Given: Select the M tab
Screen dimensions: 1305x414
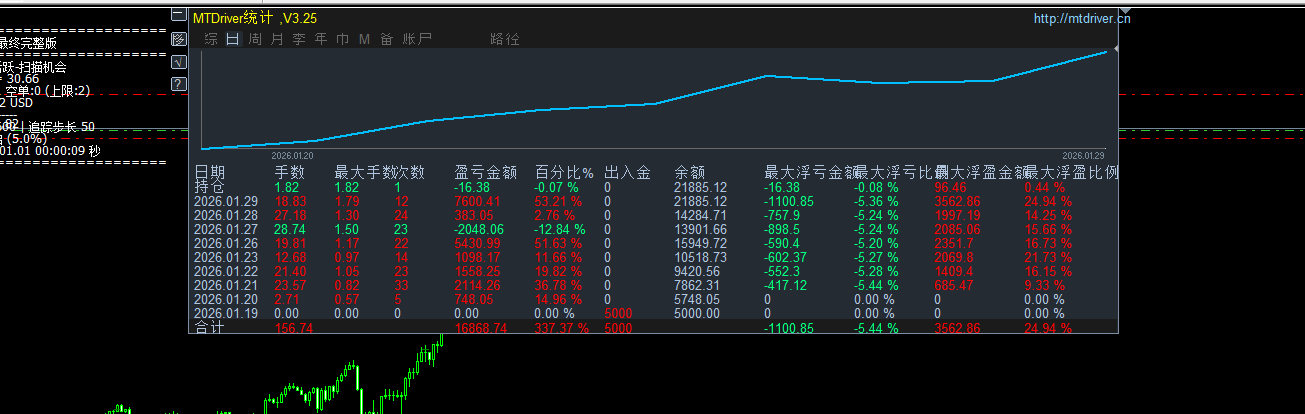Looking at the screenshot, I should pos(364,39).
